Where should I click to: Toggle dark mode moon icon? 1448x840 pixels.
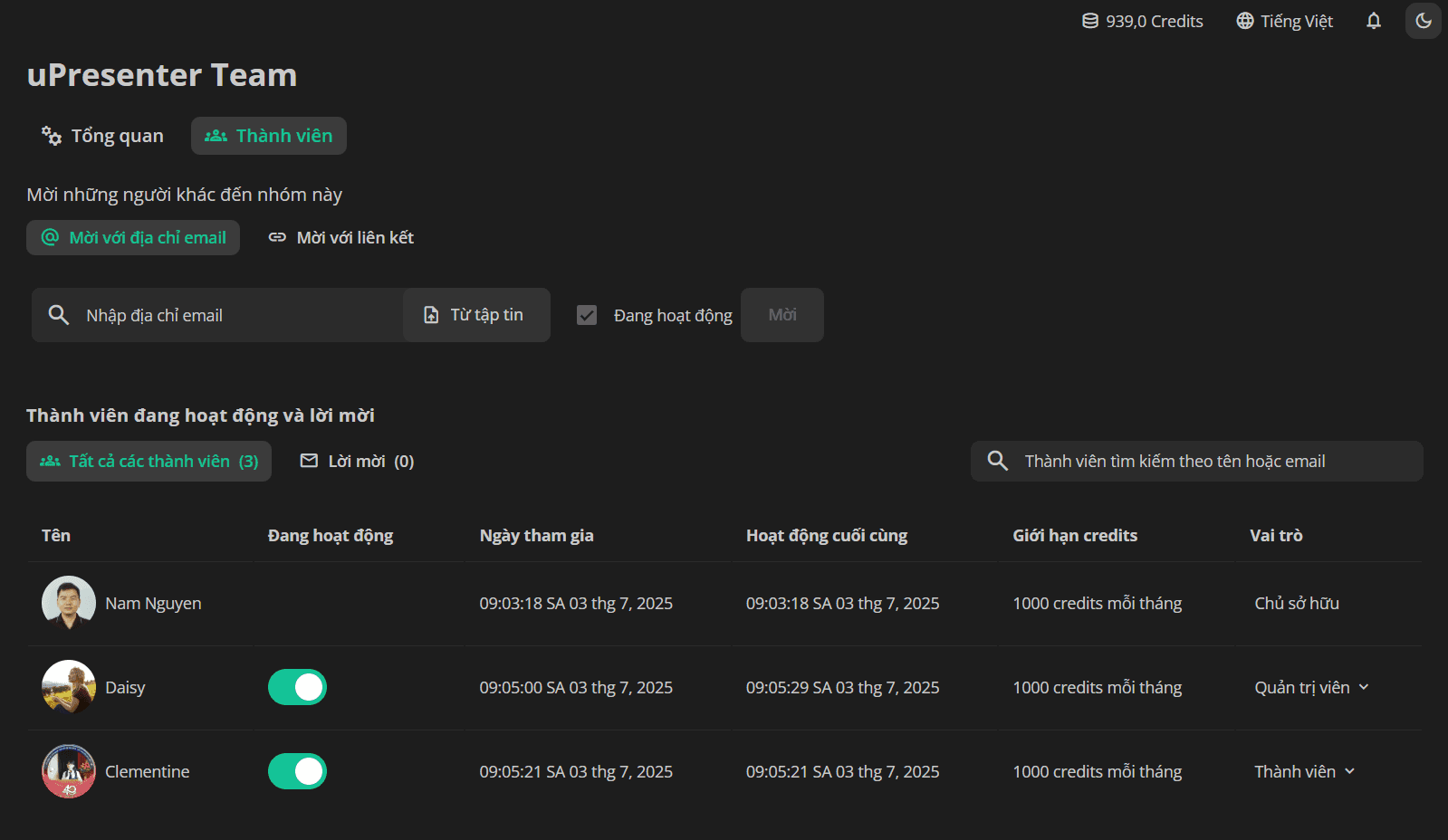pyautogui.click(x=1423, y=21)
